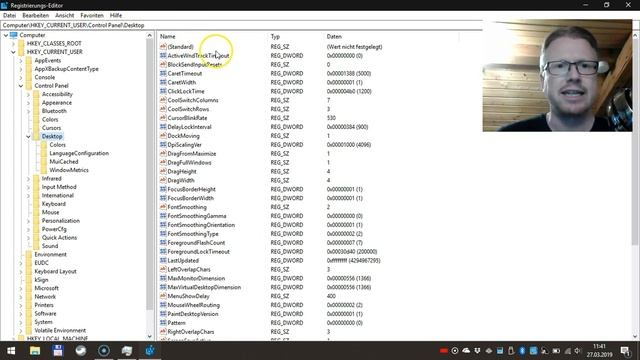Viewport: 640px width, 360px height.
Task: Expand the AppEvents key arrow
Action: (x=21, y=60)
